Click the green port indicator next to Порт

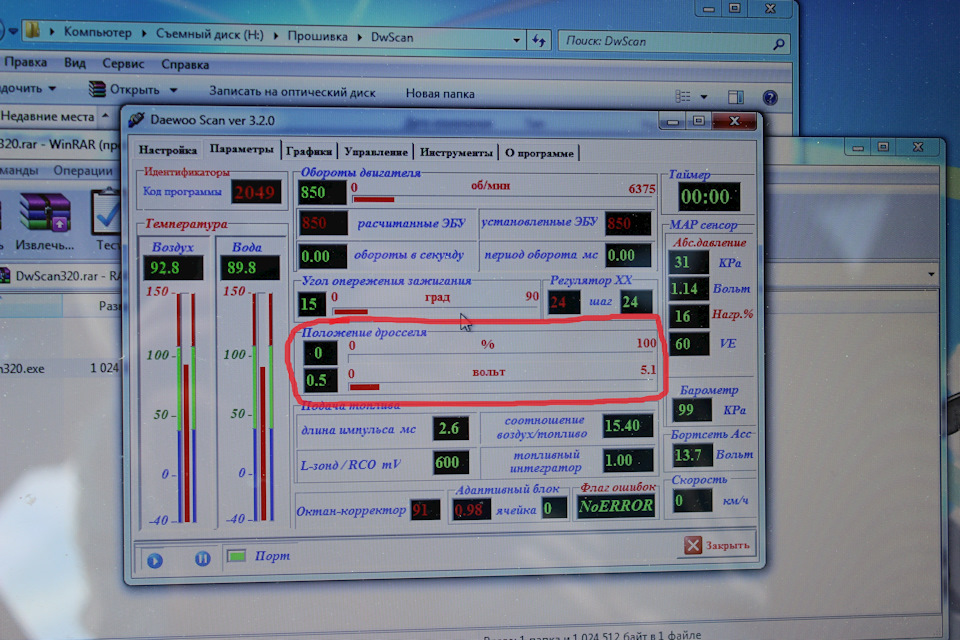coord(236,555)
